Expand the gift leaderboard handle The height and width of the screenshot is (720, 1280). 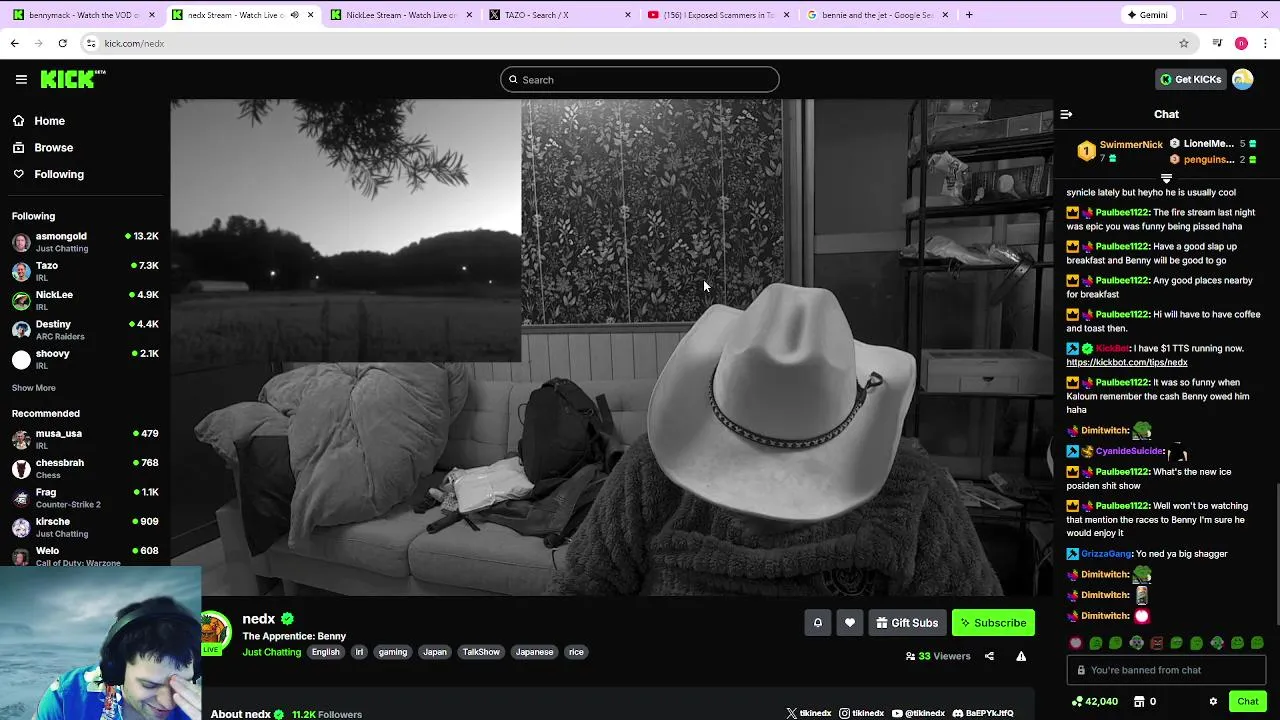1166,178
